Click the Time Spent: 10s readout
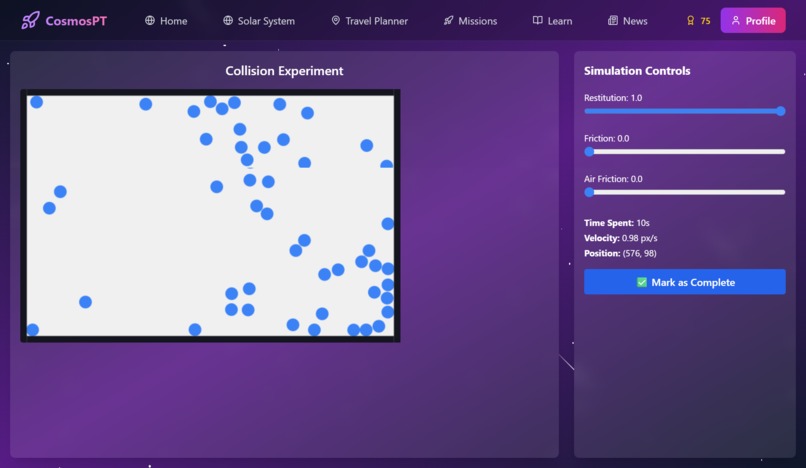This screenshot has width=806, height=468. (617, 223)
